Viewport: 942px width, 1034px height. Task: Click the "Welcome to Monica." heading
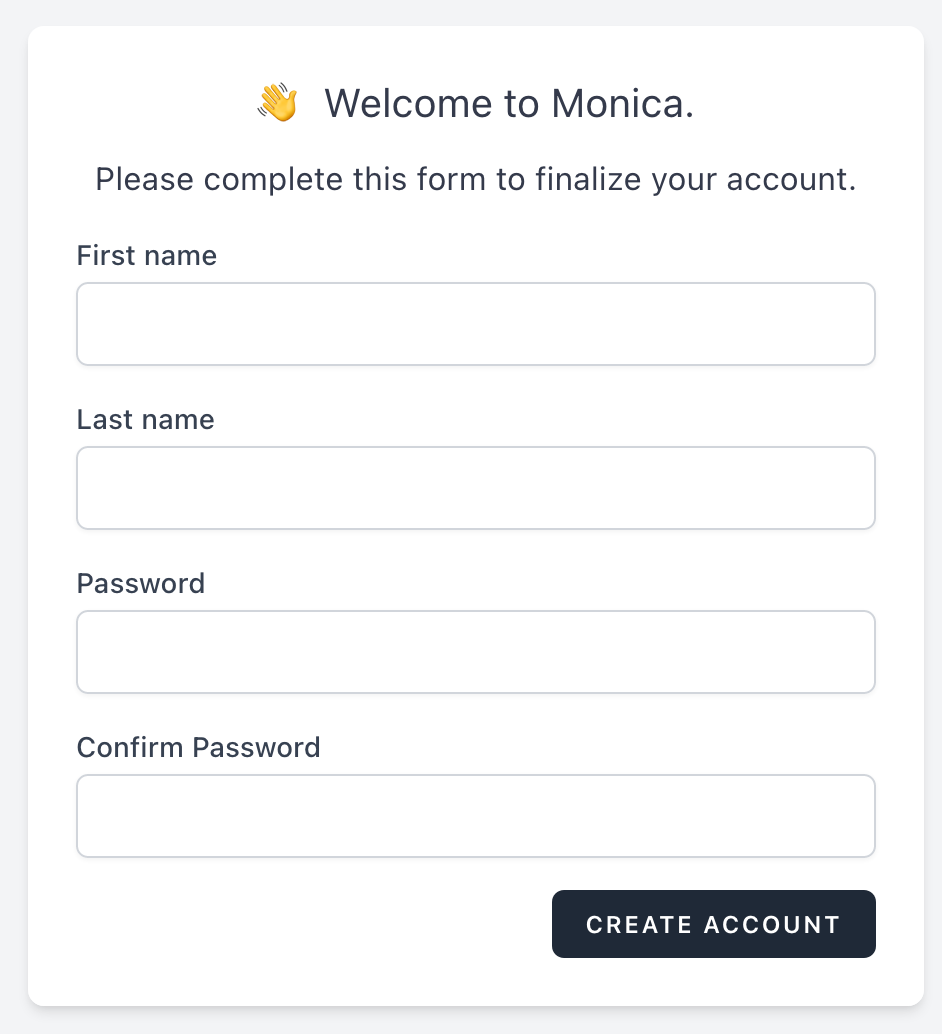point(508,104)
